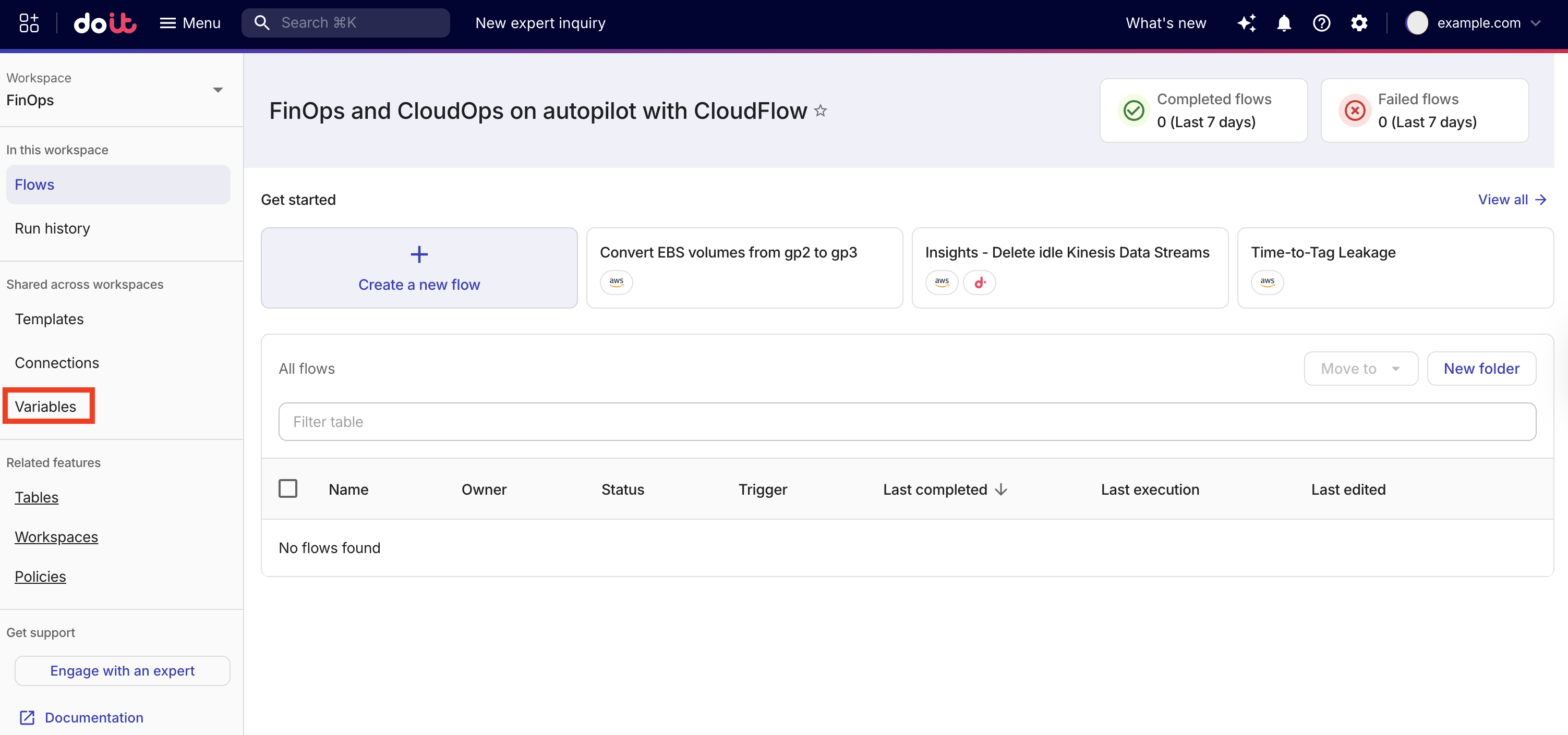
Task: Open Variables page
Action: [46, 407]
